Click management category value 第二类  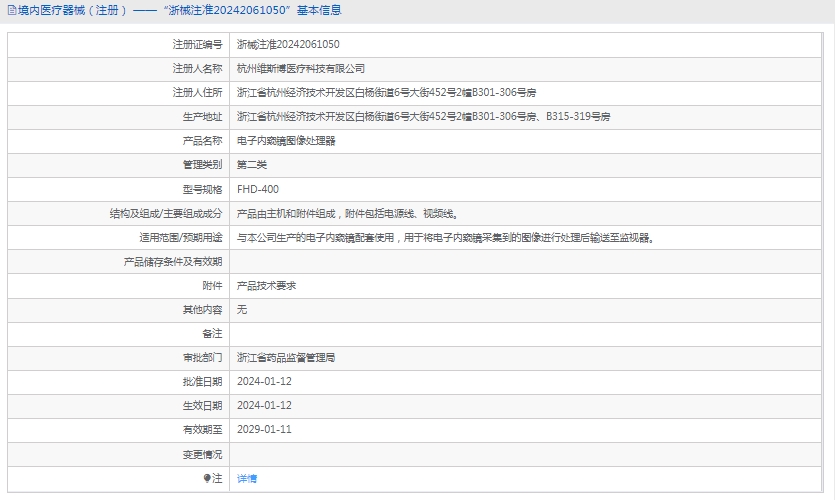(x=252, y=165)
